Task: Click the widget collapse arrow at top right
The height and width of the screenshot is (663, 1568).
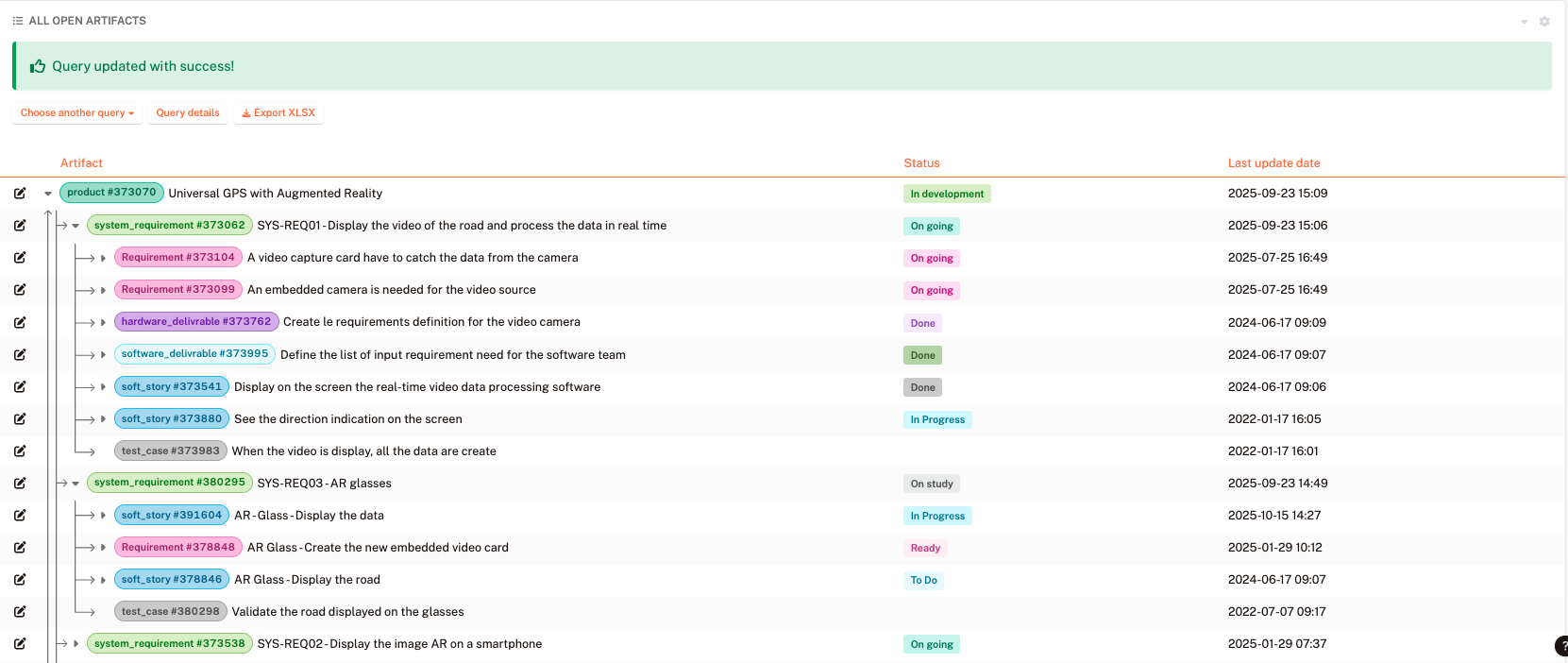Action: 1524,22
